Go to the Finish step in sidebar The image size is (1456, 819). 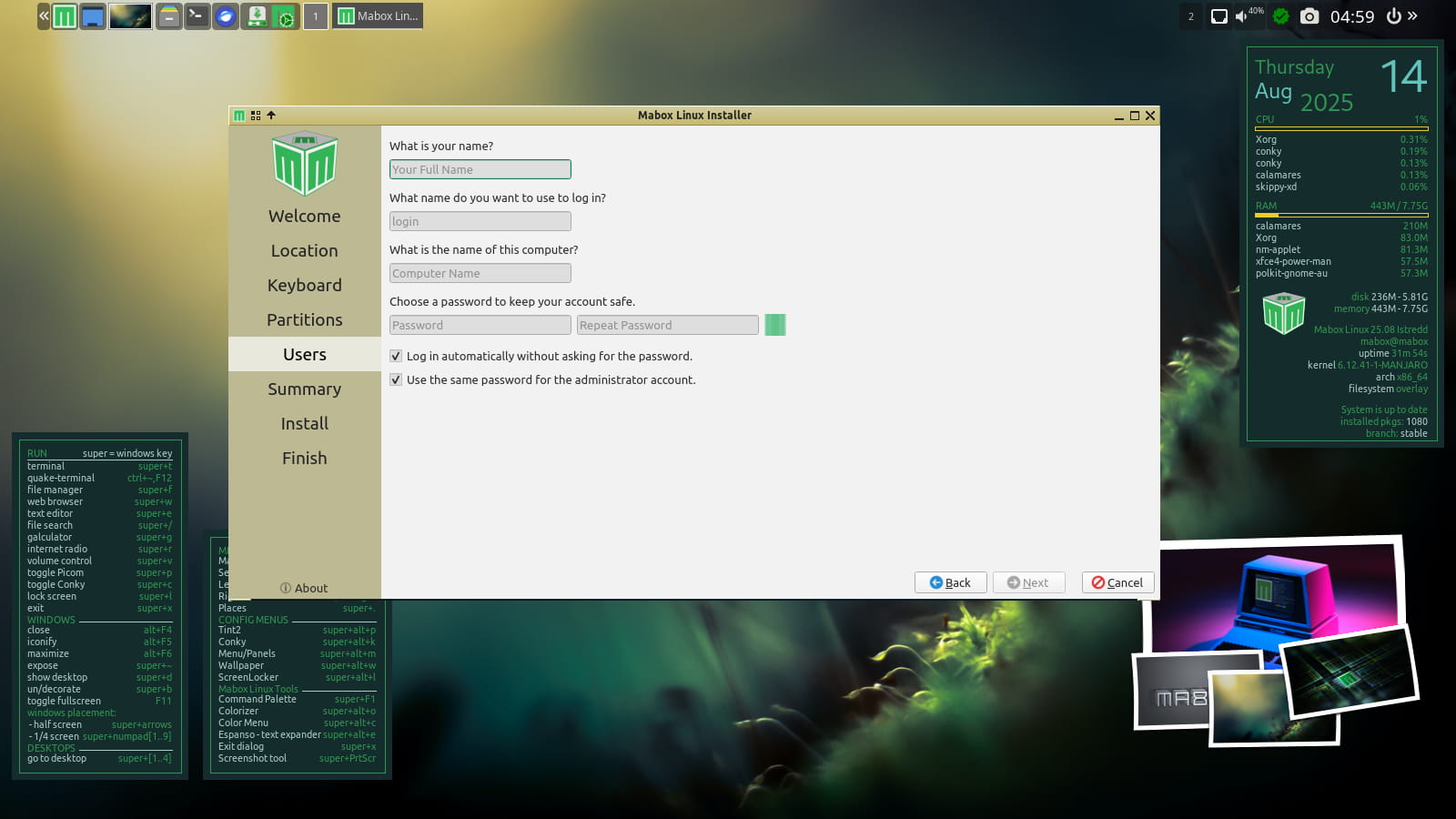[x=305, y=459]
